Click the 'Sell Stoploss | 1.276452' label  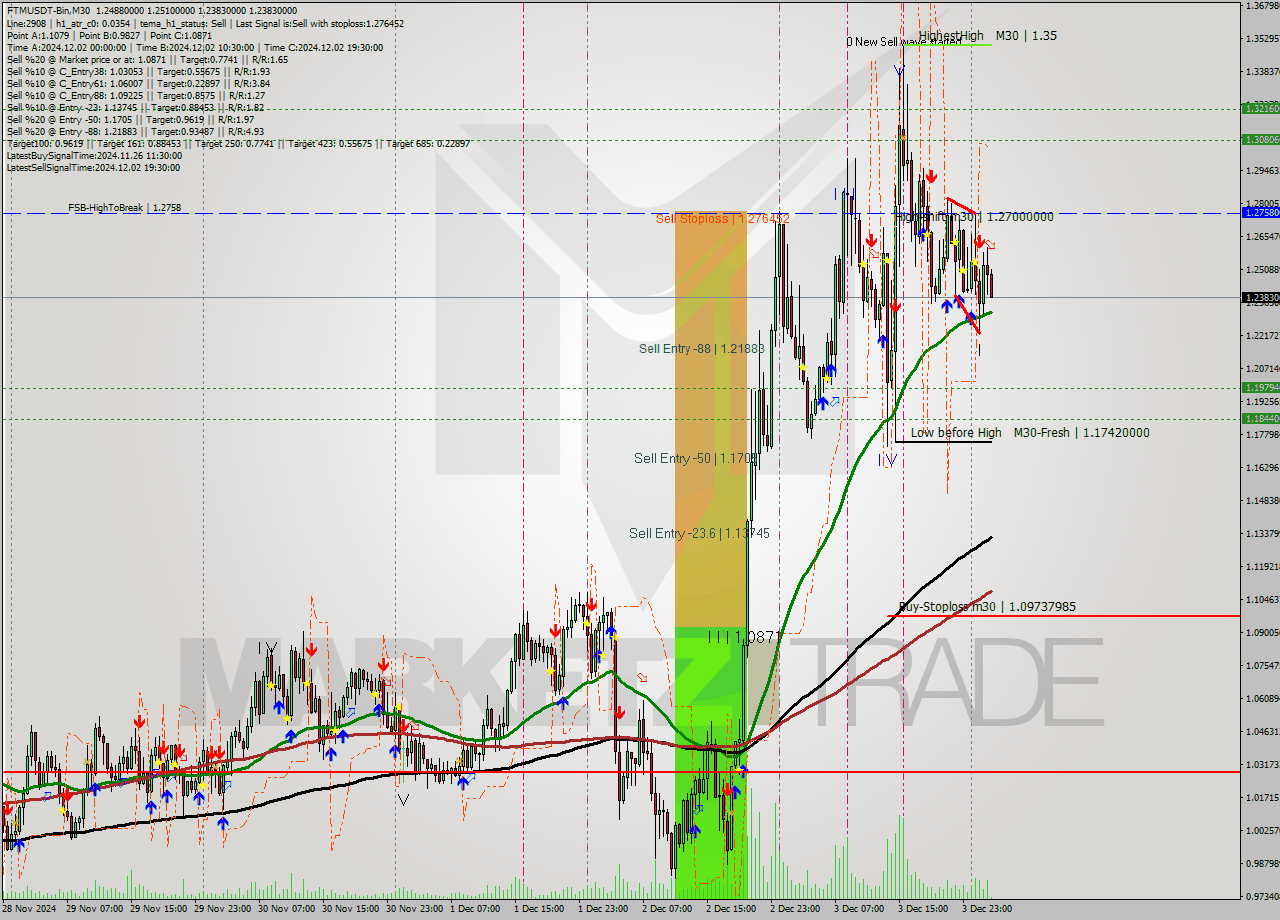722,218
